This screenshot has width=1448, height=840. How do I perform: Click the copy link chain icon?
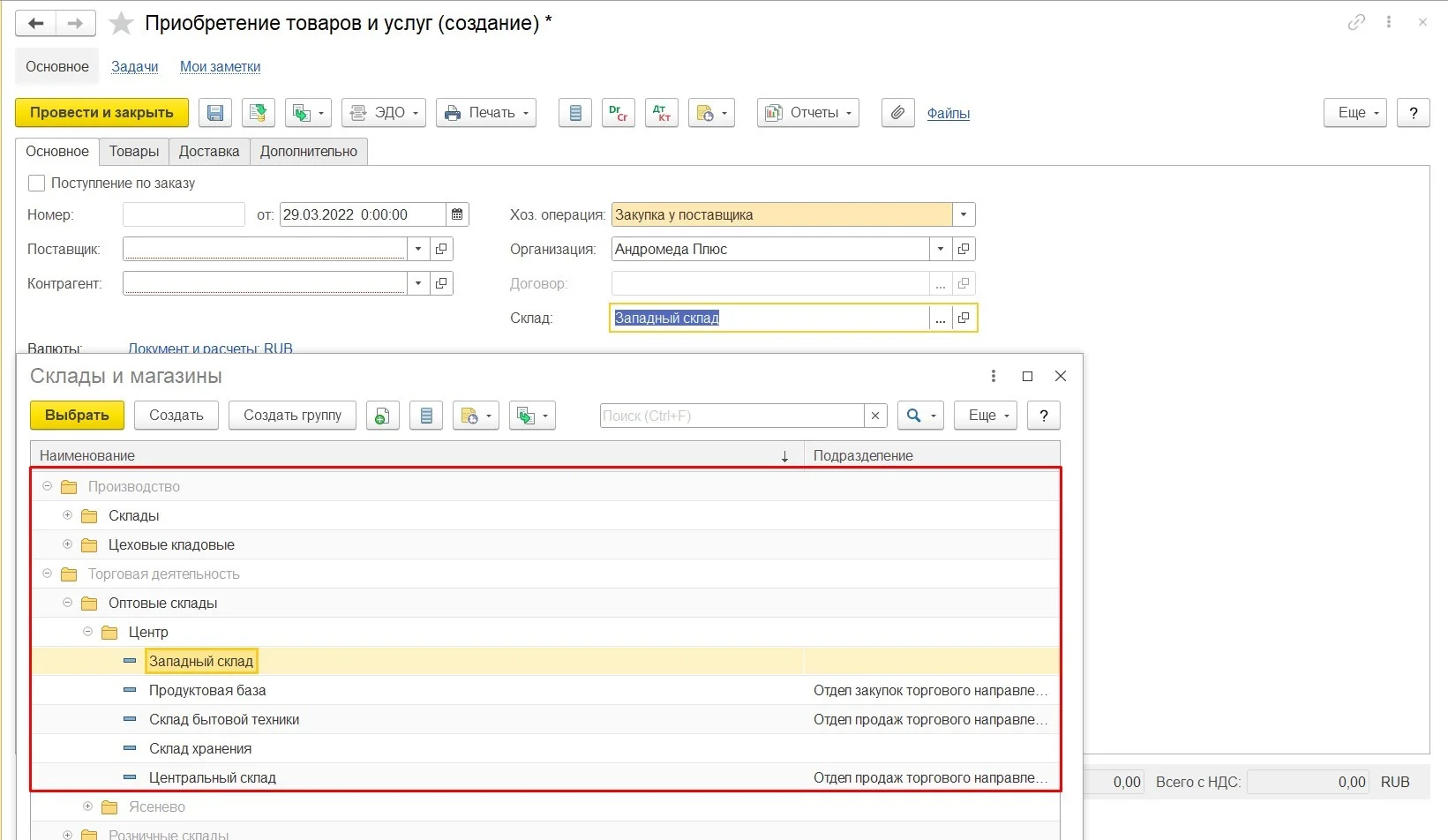(x=1356, y=23)
